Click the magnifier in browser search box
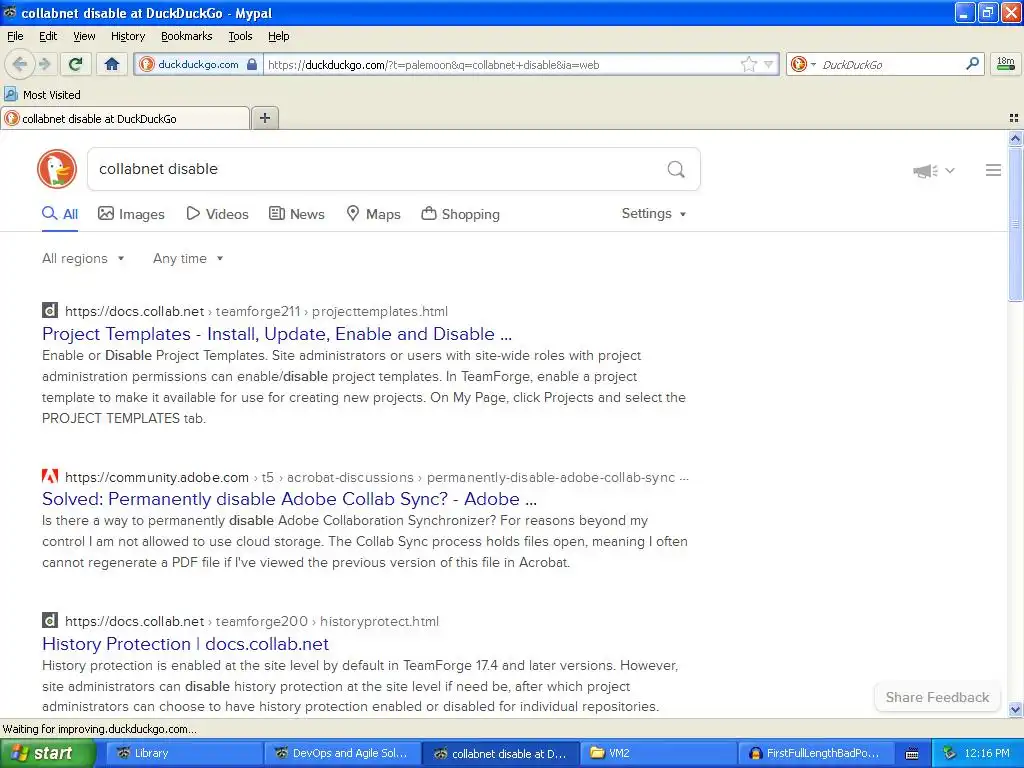This screenshot has height=768, width=1024. point(972,63)
